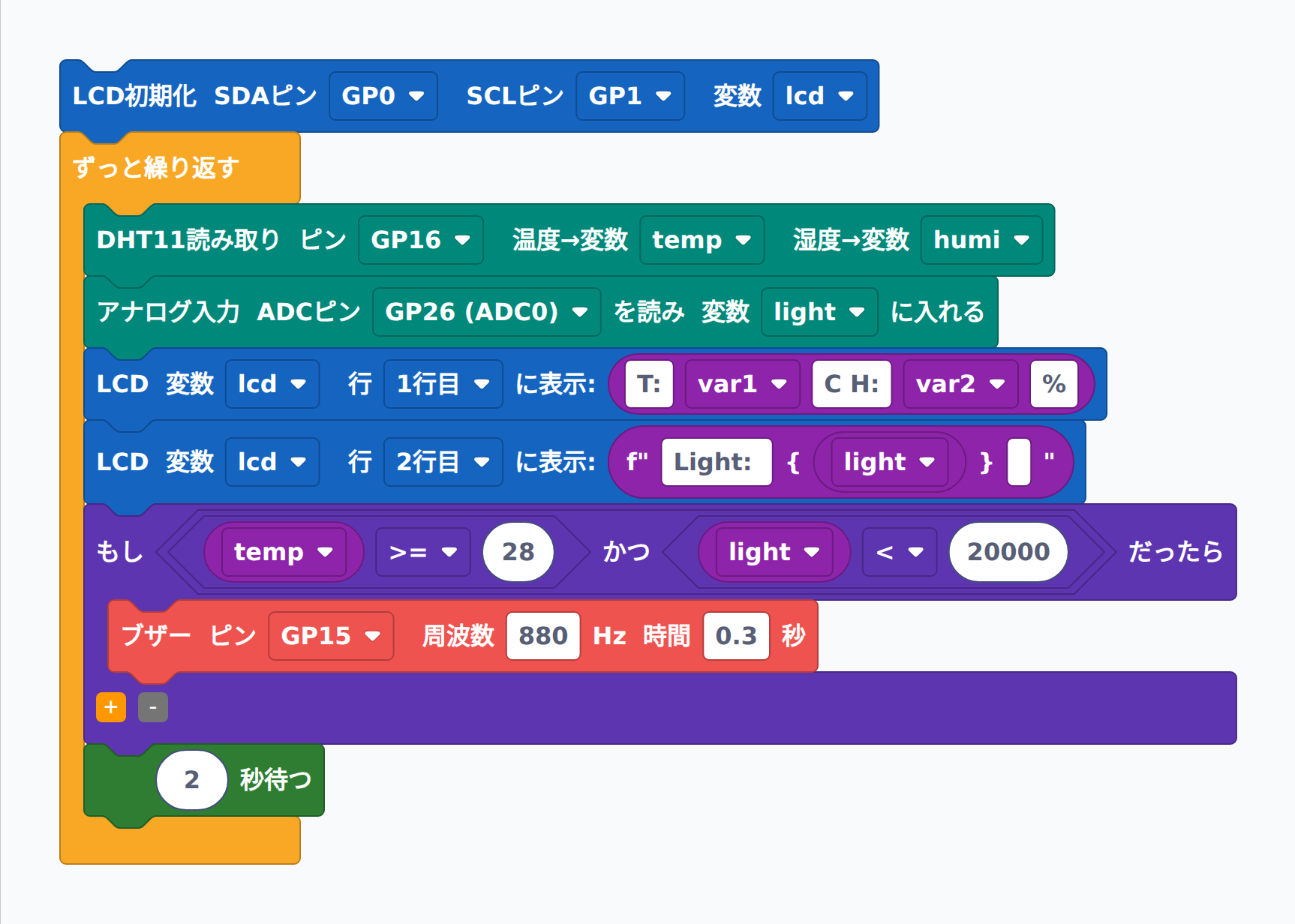Open the GP0 SDA pin dropdown
Viewport: 1295px width, 924px height.
pyautogui.click(x=383, y=96)
